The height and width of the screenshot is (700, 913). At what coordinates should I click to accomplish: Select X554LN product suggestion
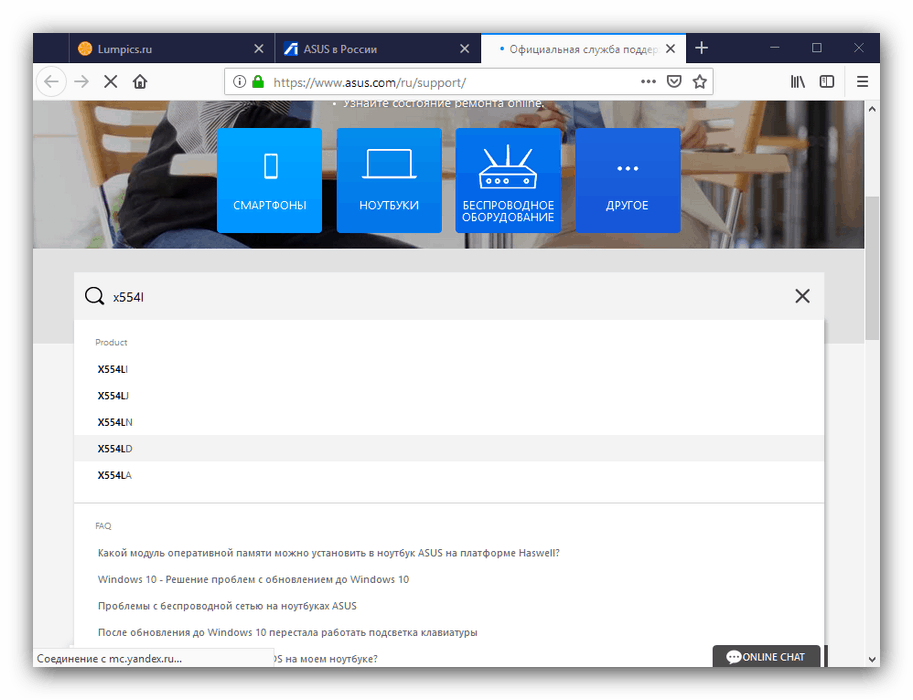click(x=449, y=422)
